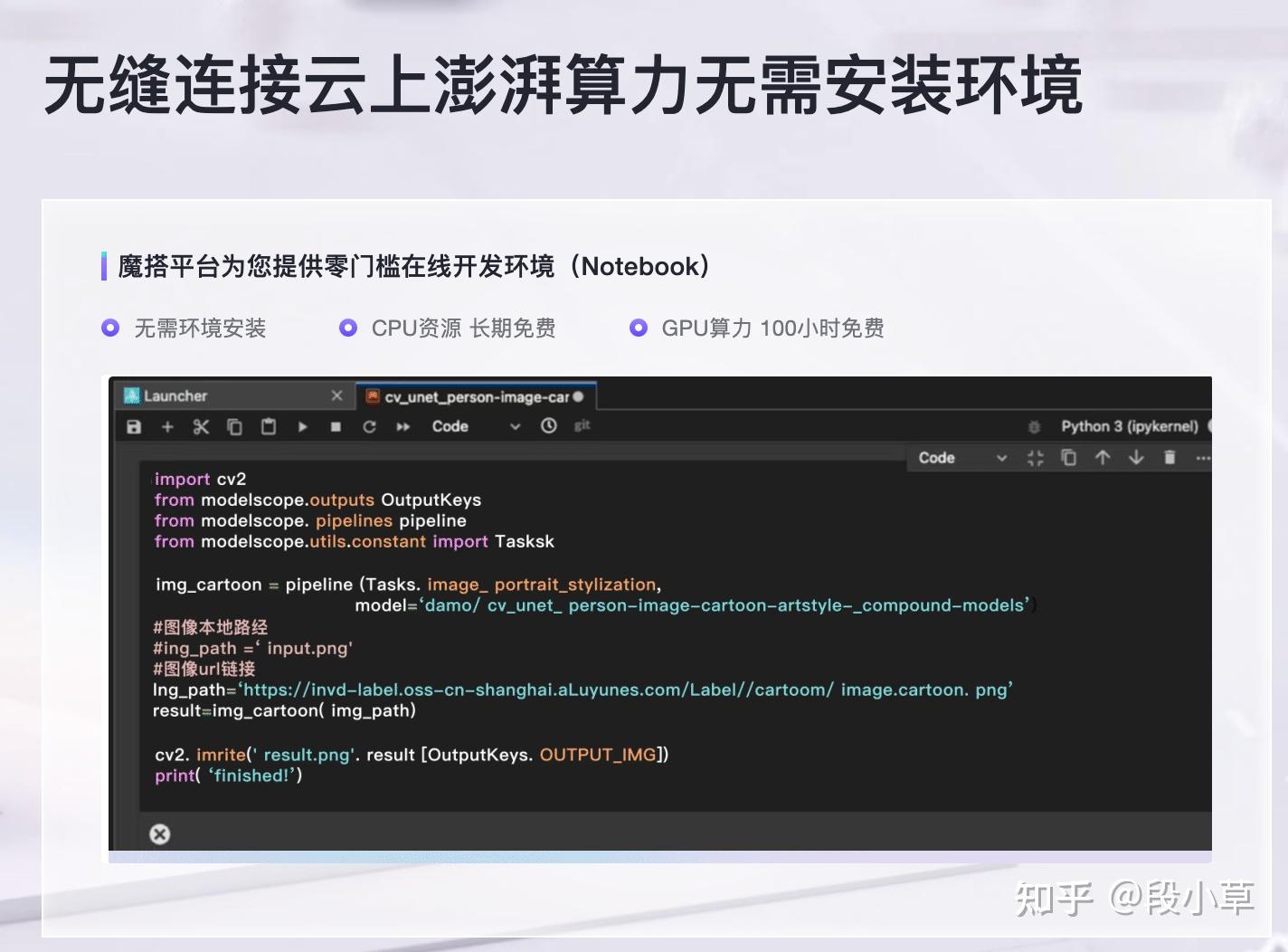
Task: Click the "cv2. imrite(' result.png'" line
Action: tap(412, 755)
